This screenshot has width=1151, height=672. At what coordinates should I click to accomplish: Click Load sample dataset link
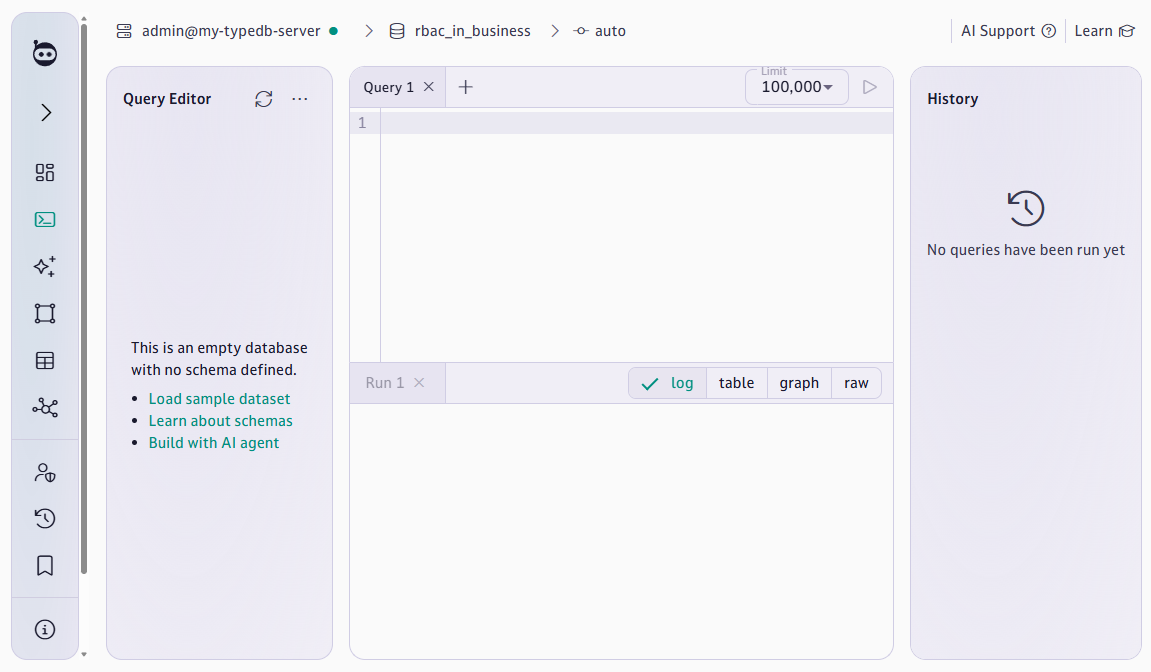tap(219, 399)
